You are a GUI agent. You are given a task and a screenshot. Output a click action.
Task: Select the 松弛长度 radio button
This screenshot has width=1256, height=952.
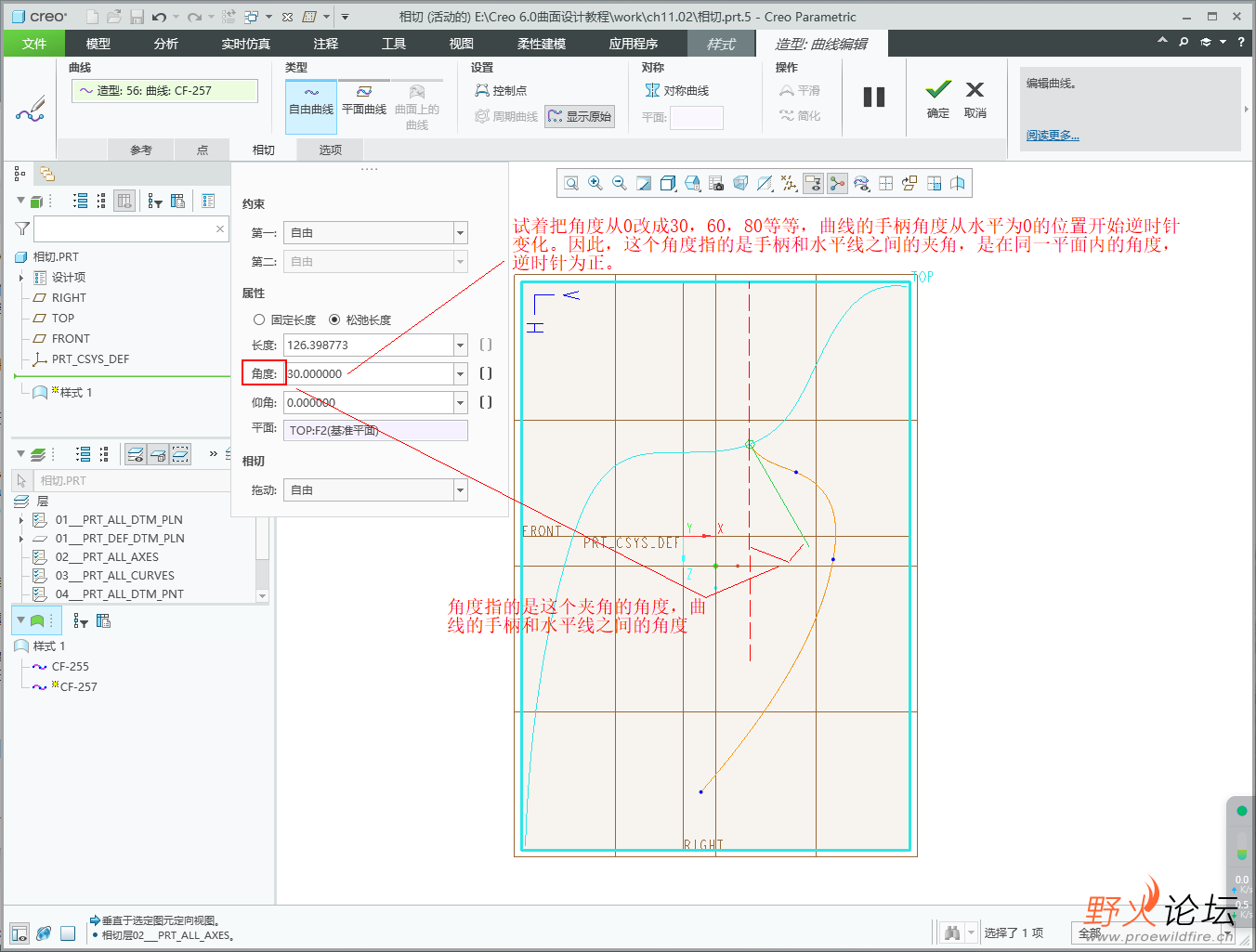tap(334, 320)
